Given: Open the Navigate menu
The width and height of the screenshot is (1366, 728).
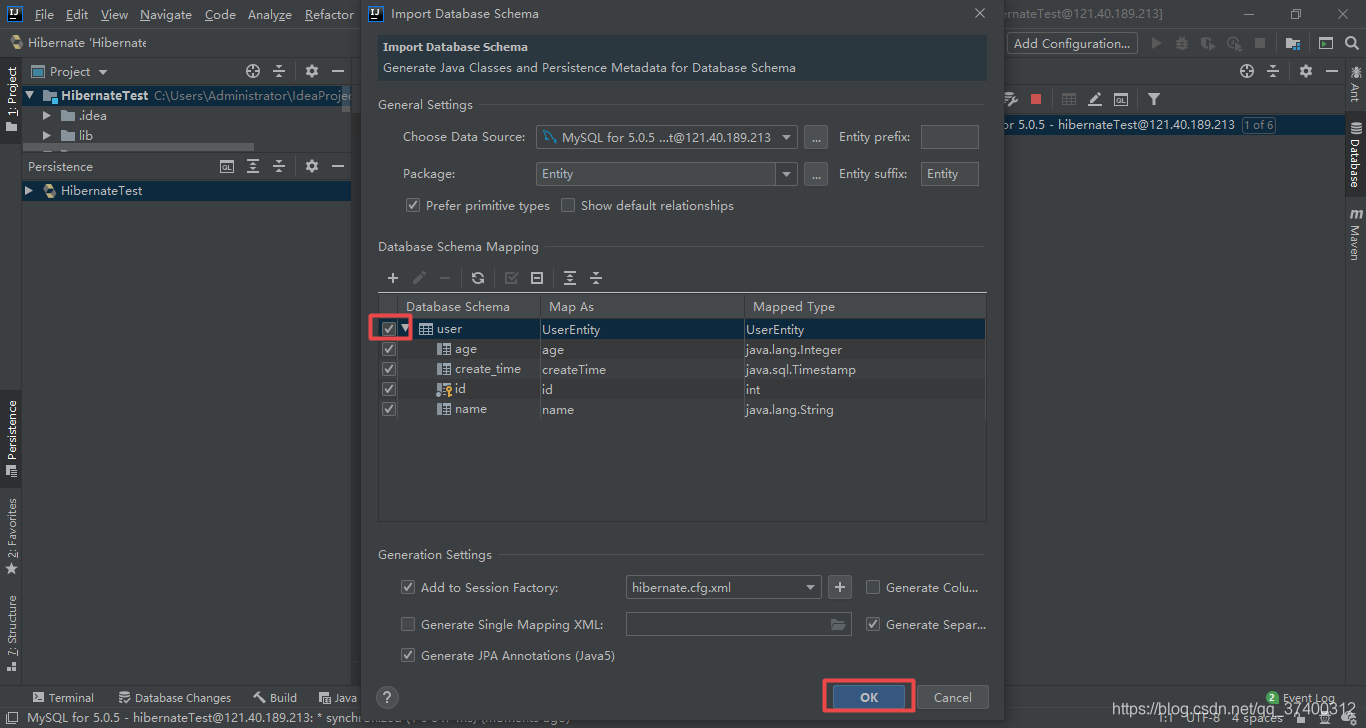Looking at the screenshot, I should [166, 14].
